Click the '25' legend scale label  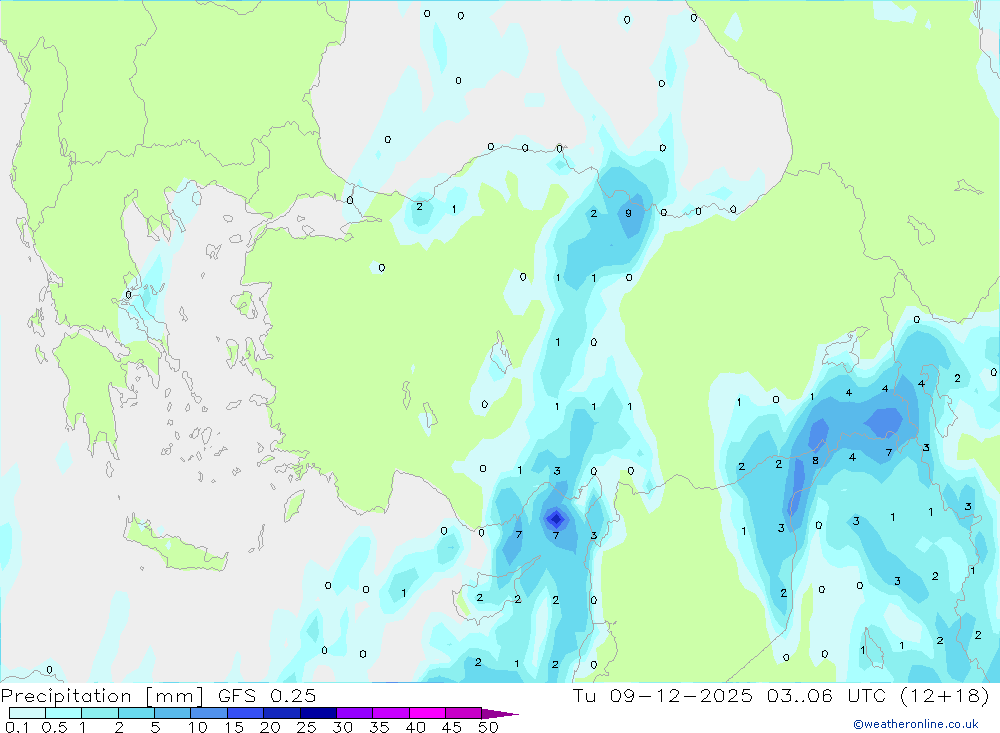point(306,727)
